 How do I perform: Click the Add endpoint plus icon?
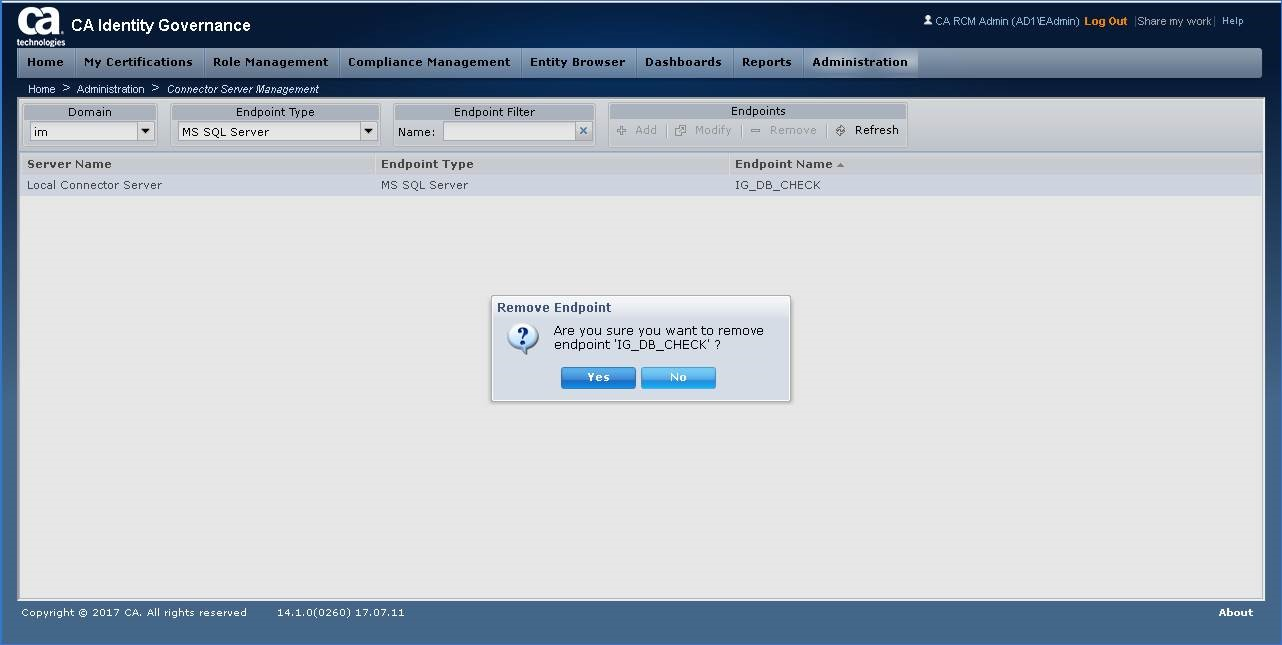(621, 131)
